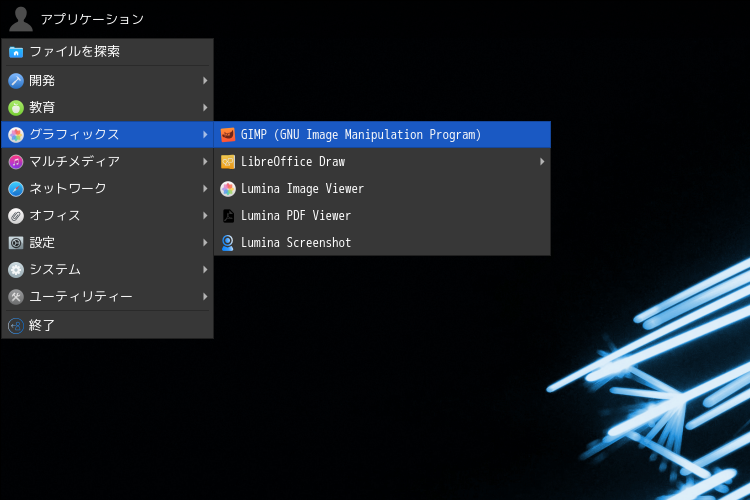Click the マルチメディア music note icon
750x500 pixels.
(x=16, y=162)
